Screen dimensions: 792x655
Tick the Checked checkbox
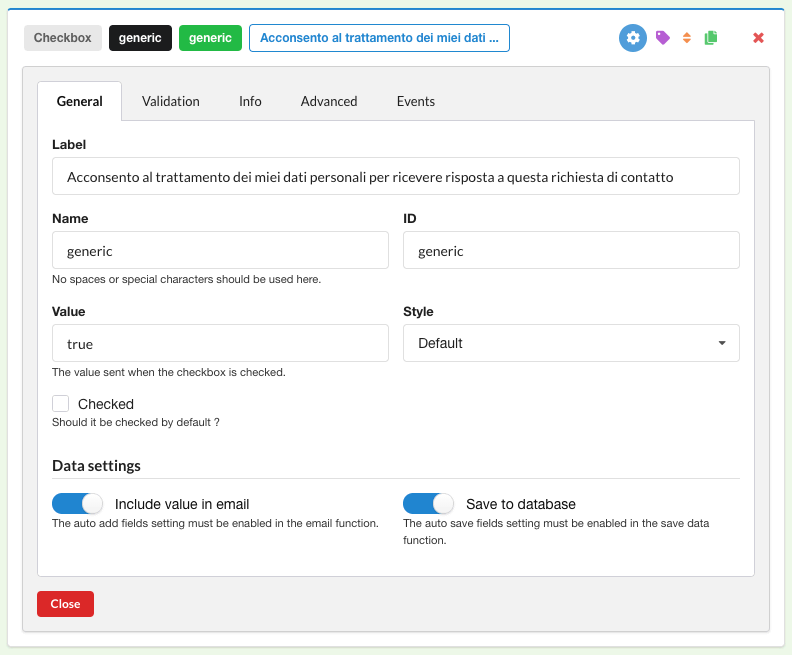(x=61, y=404)
